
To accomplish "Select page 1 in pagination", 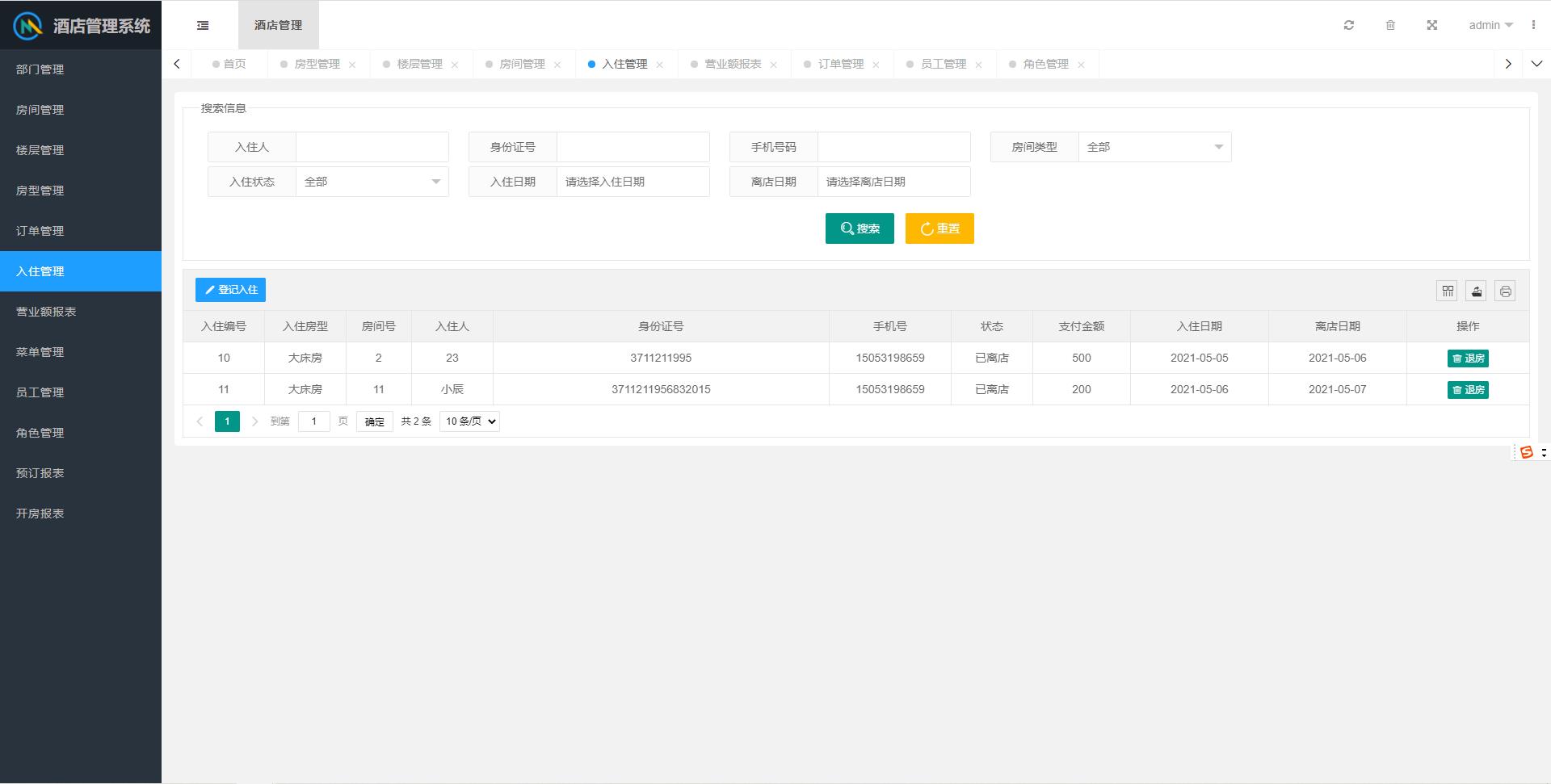I will click(x=227, y=421).
